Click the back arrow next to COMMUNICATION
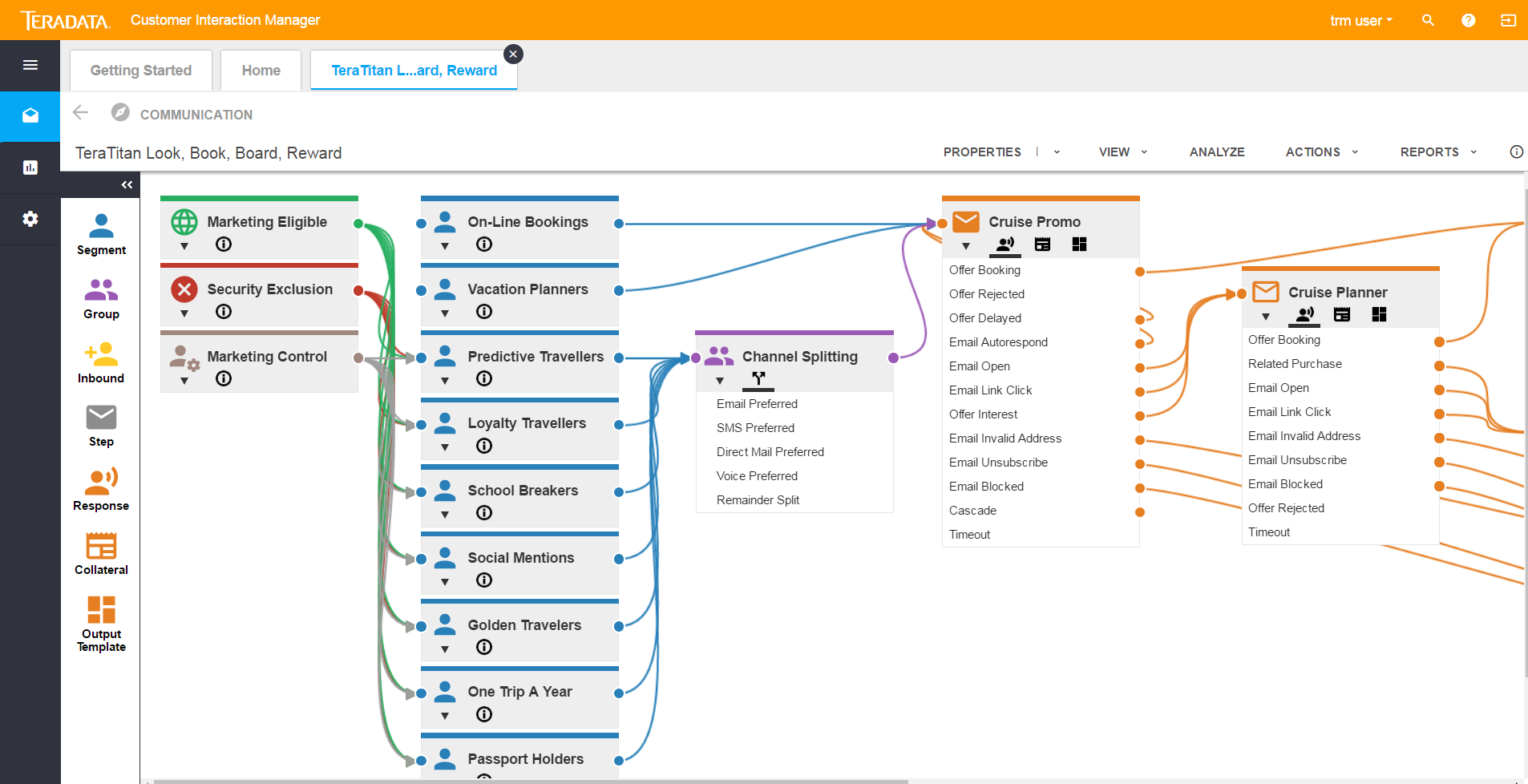The width and height of the screenshot is (1528, 784). 80,113
